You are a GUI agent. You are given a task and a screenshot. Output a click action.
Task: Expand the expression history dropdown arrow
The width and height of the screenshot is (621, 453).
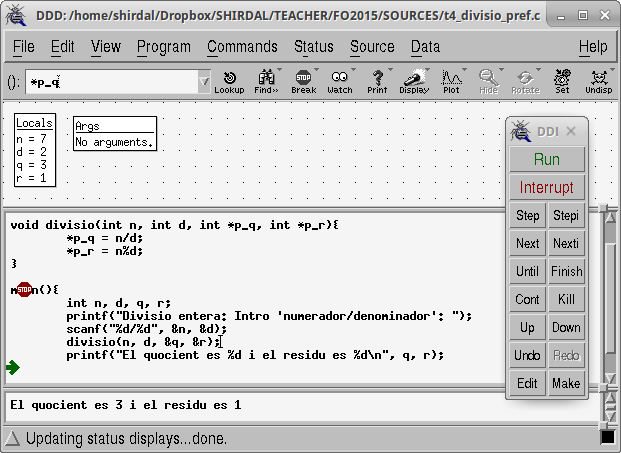click(x=204, y=82)
